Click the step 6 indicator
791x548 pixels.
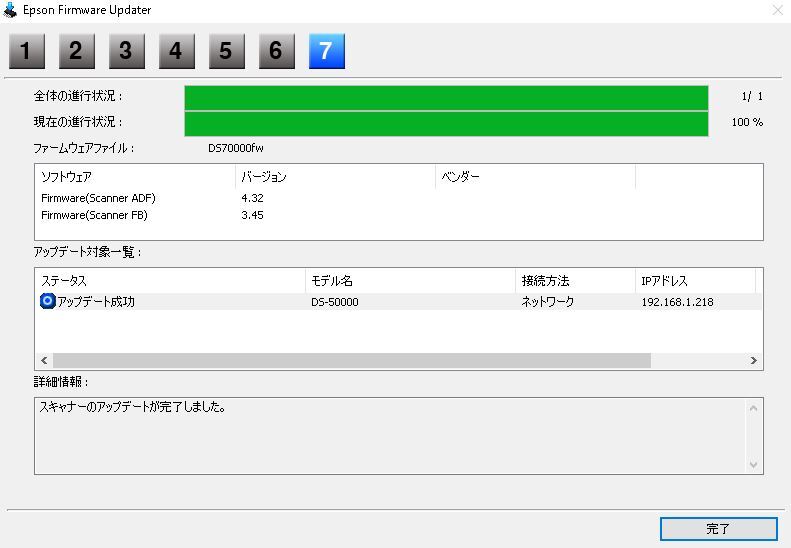coord(276,51)
